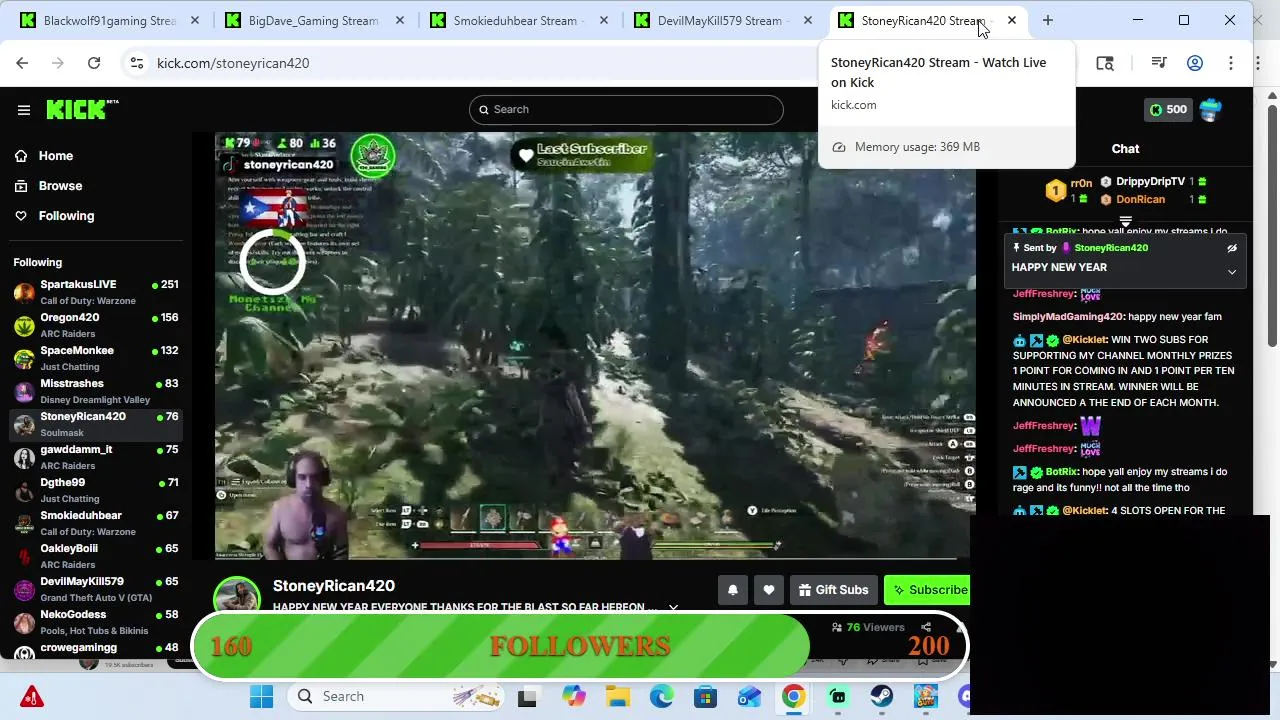The image size is (1280, 720).
Task: Open SpaceMonkee channel in Following list
Action: (96, 358)
